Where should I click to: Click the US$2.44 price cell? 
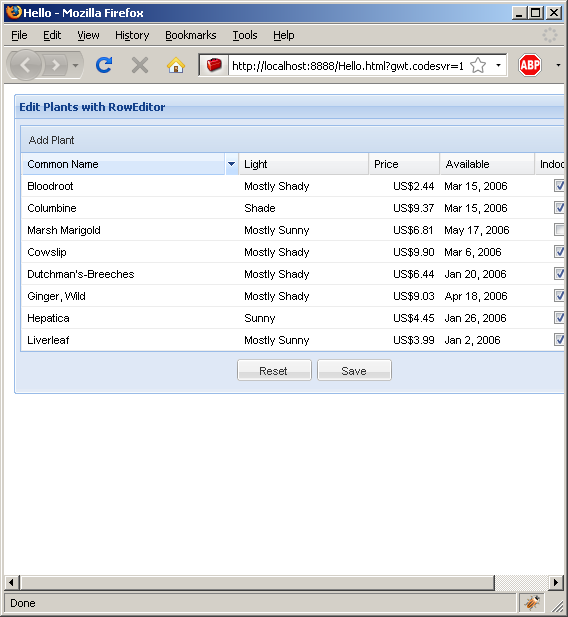[x=404, y=186]
